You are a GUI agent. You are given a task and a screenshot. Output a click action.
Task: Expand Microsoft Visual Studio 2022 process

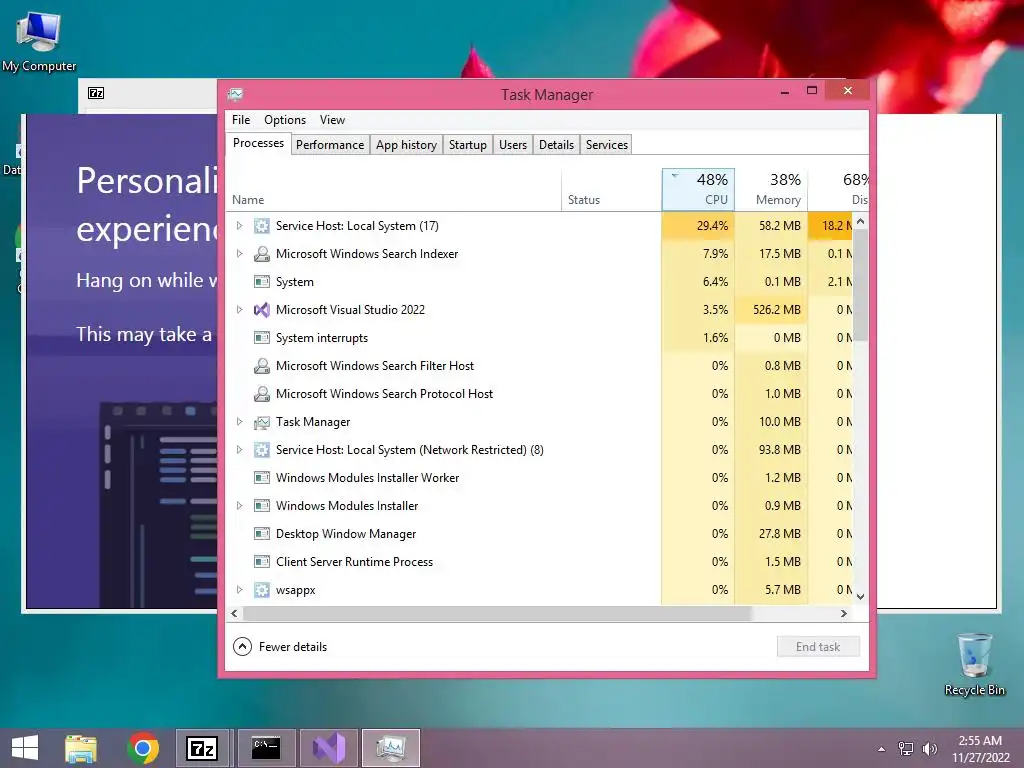[240, 310]
